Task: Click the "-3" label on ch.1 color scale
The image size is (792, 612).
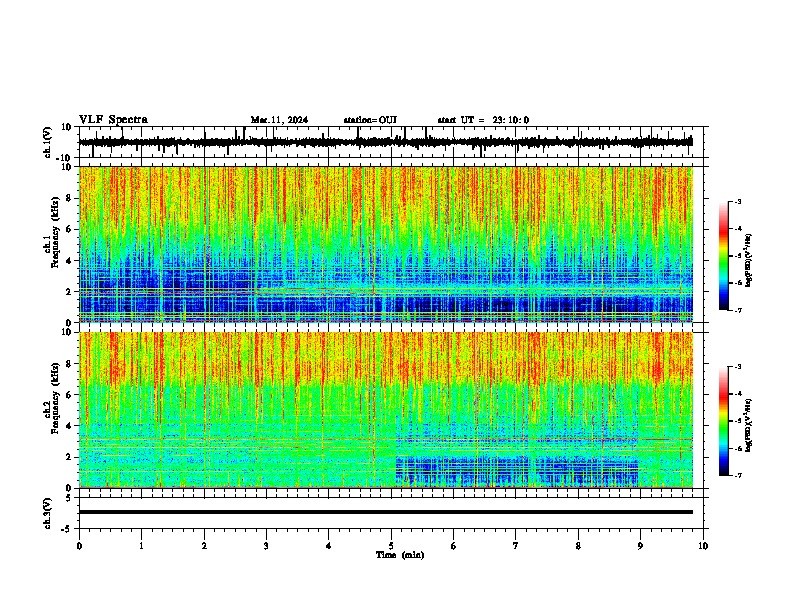Action: [x=737, y=201]
